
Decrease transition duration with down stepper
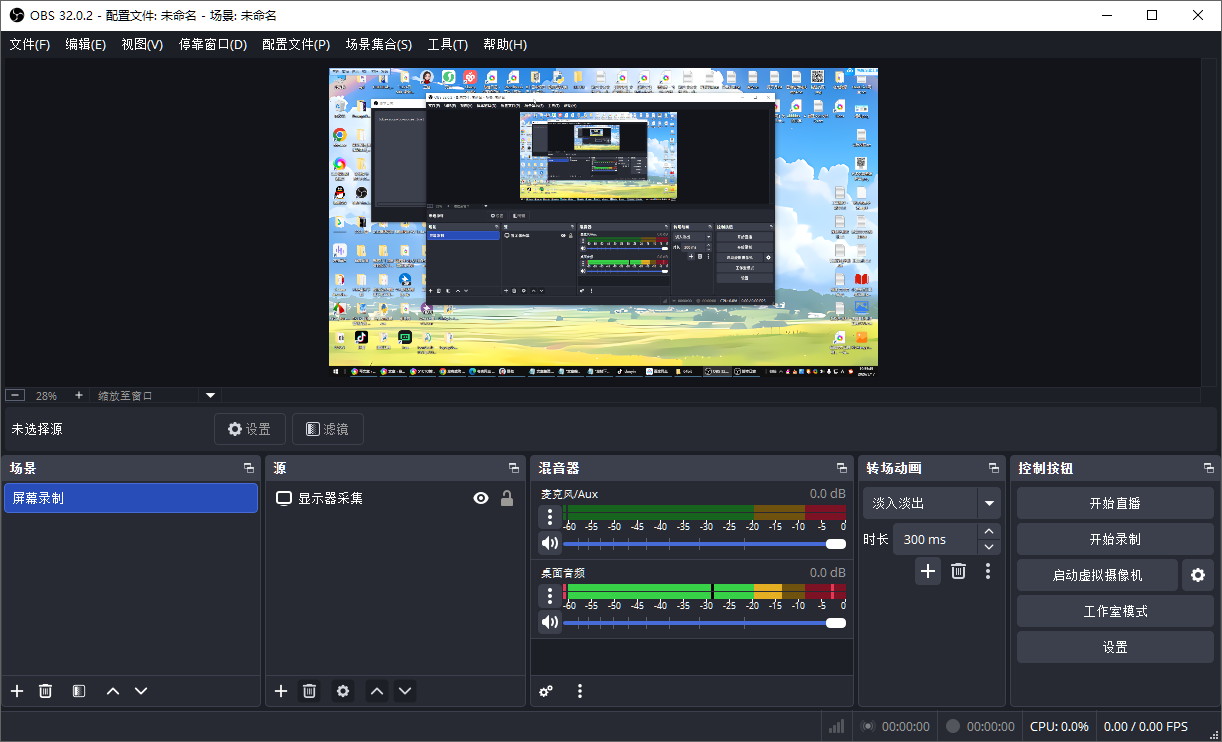click(989, 547)
